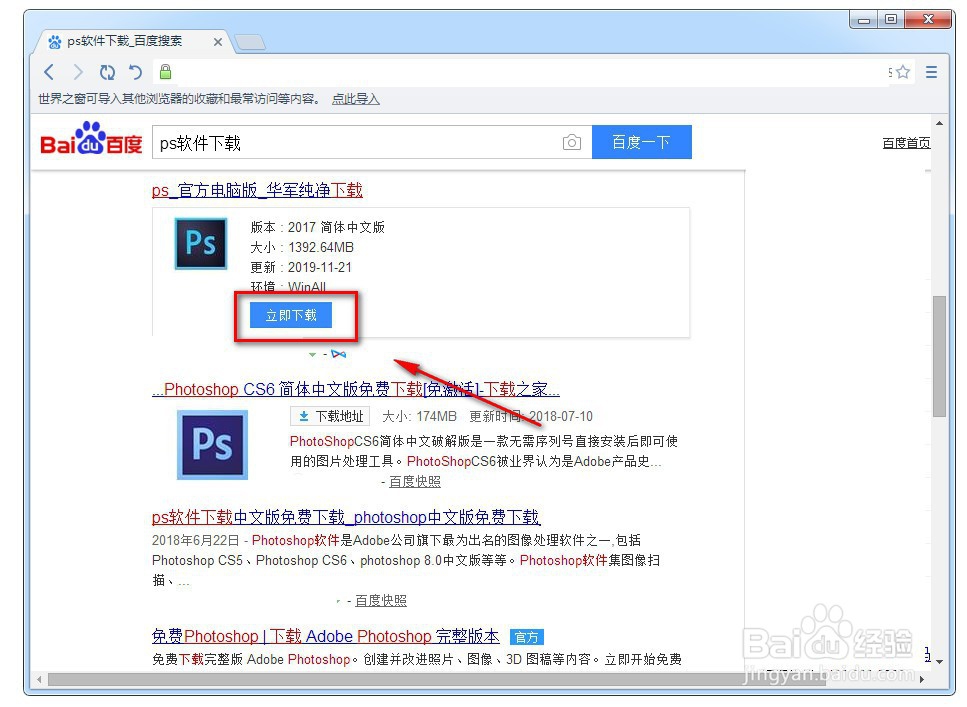
Task: Open image search via the camera icon
Action: point(572,143)
